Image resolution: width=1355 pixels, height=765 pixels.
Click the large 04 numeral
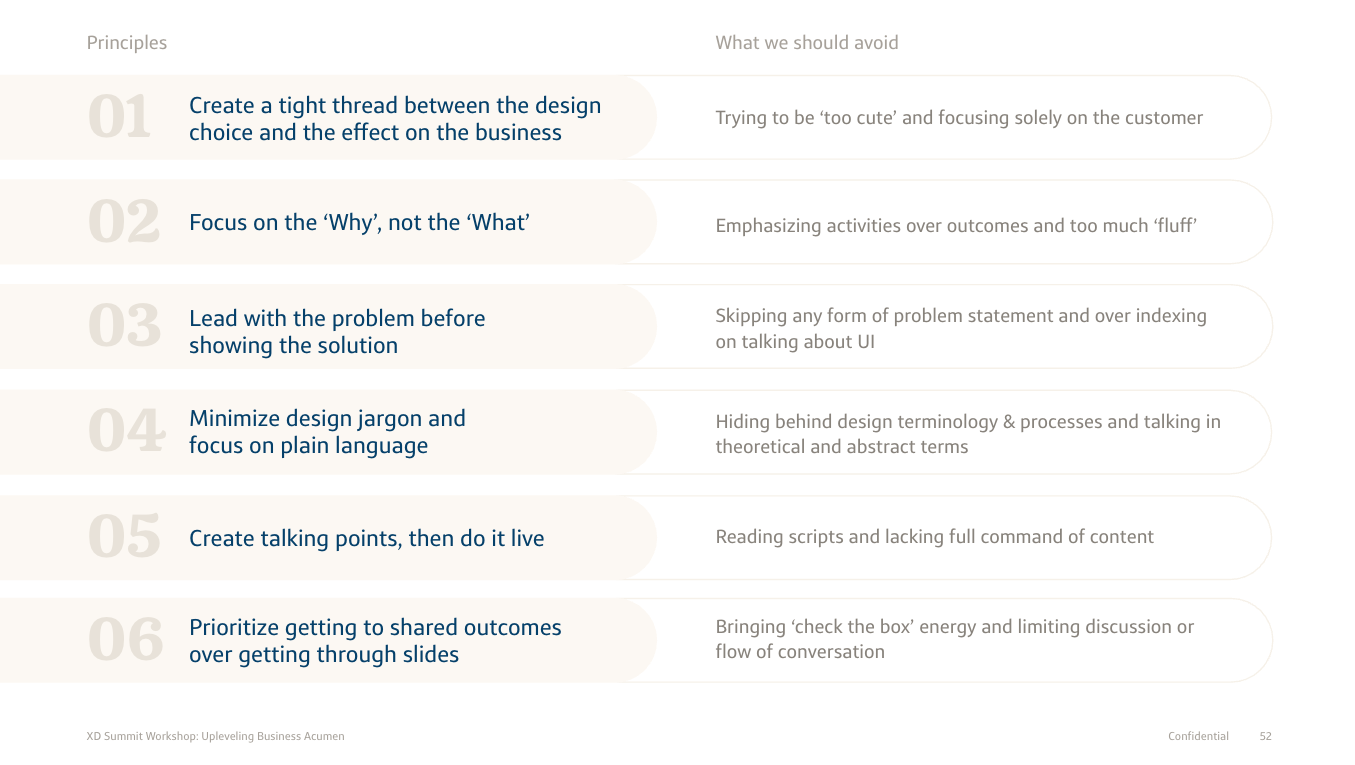coord(125,431)
